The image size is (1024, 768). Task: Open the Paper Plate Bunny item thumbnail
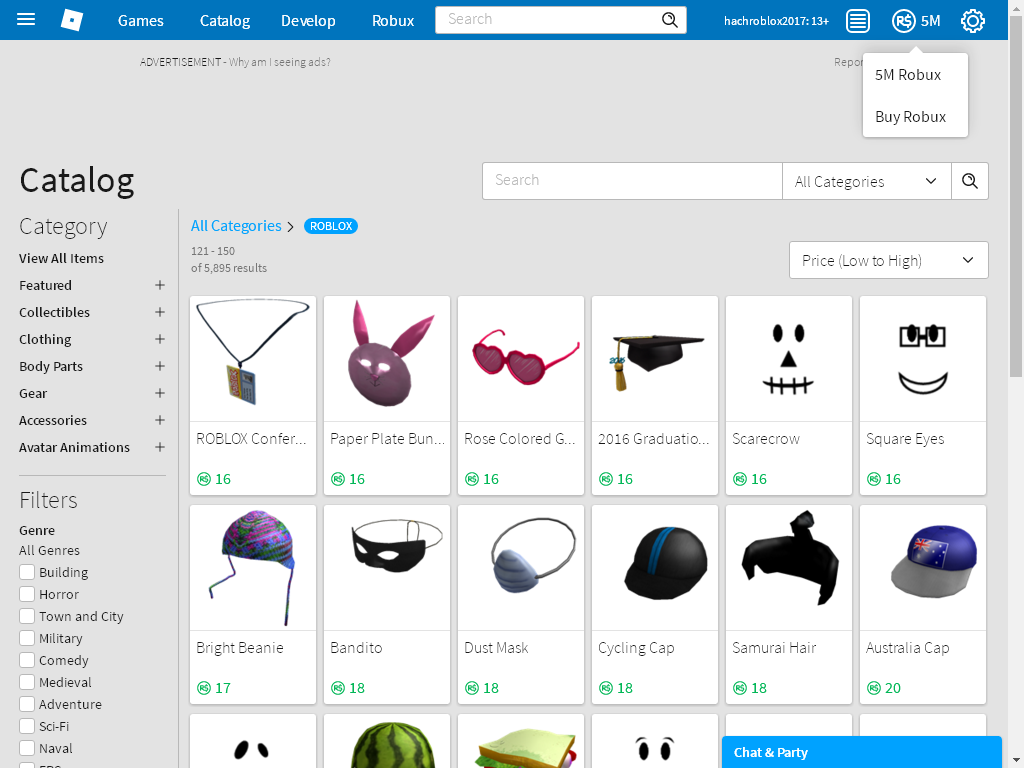[x=387, y=359]
